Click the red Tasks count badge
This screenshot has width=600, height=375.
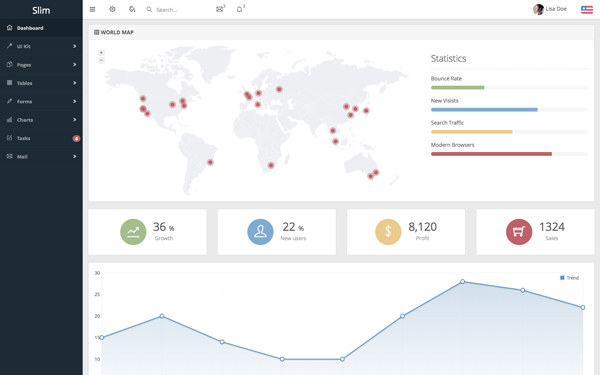click(x=76, y=138)
